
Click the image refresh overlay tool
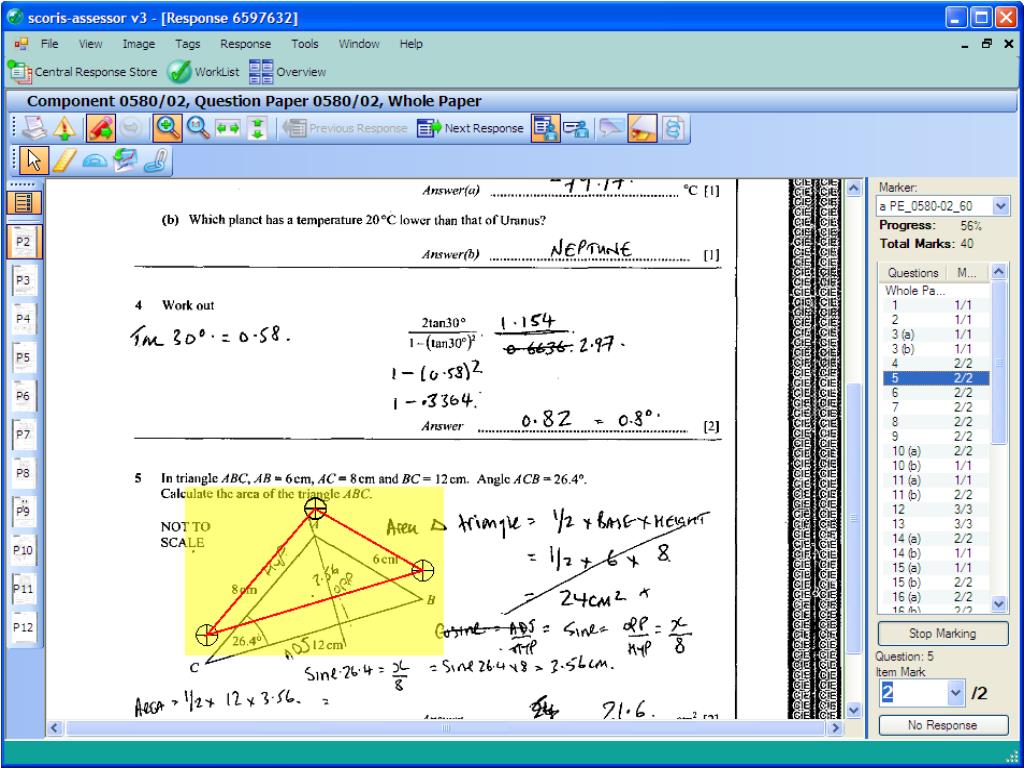[125, 161]
